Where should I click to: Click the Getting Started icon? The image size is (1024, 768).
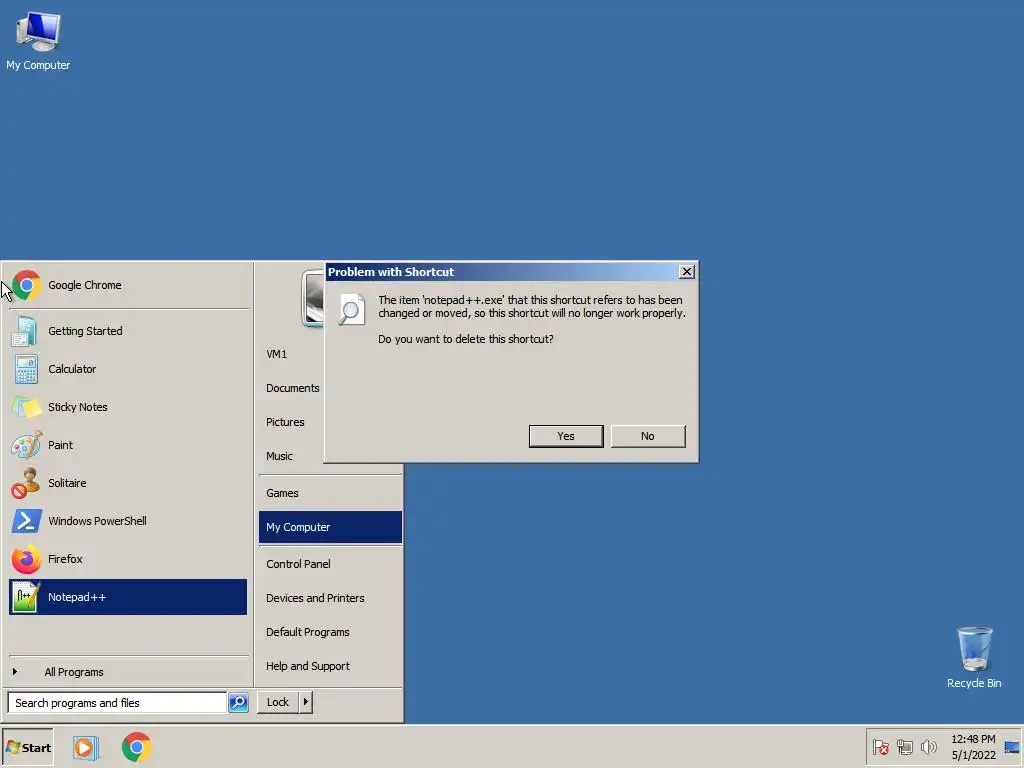26,331
